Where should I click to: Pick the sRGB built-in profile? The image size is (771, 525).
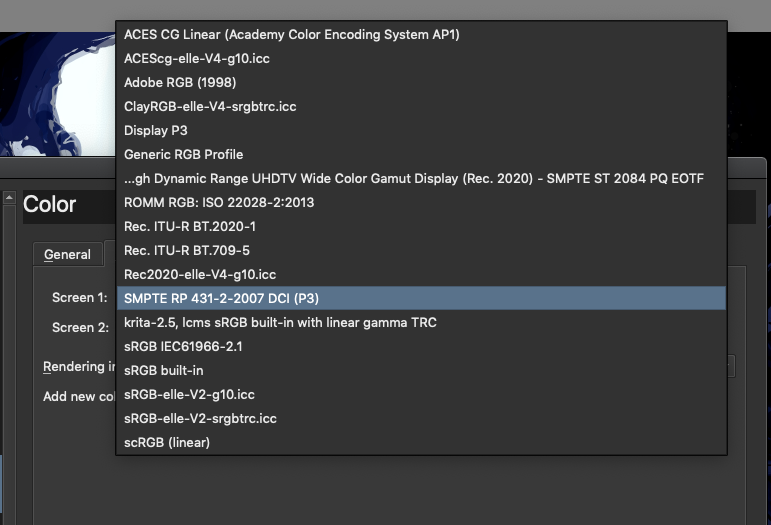pos(164,370)
